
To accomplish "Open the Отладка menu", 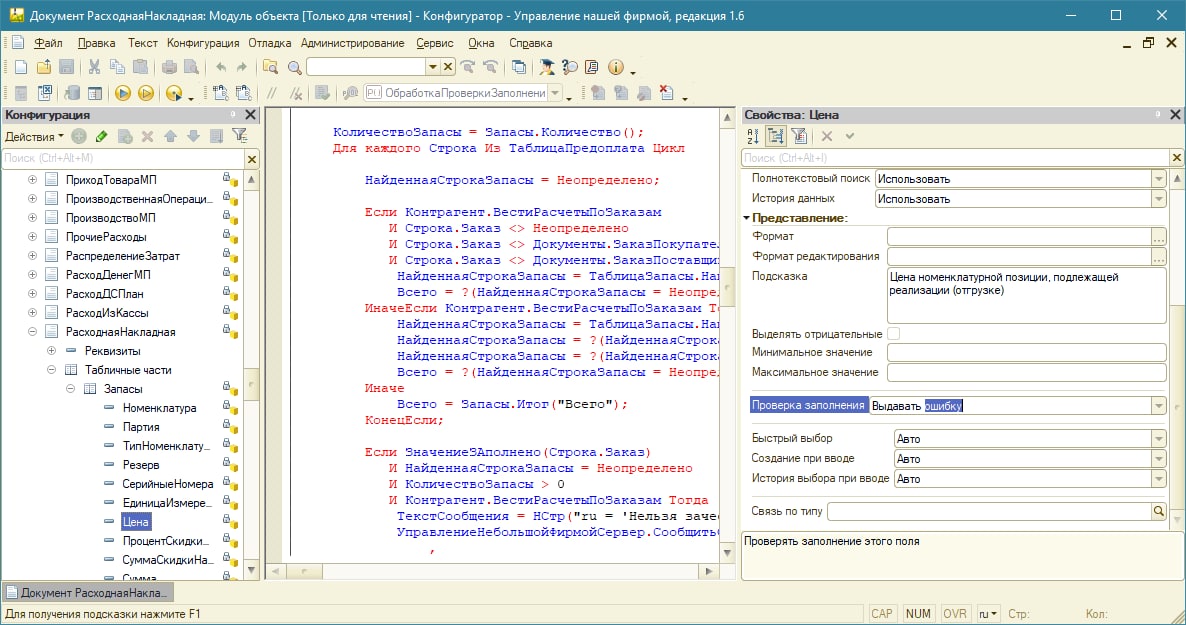I will (x=269, y=43).
